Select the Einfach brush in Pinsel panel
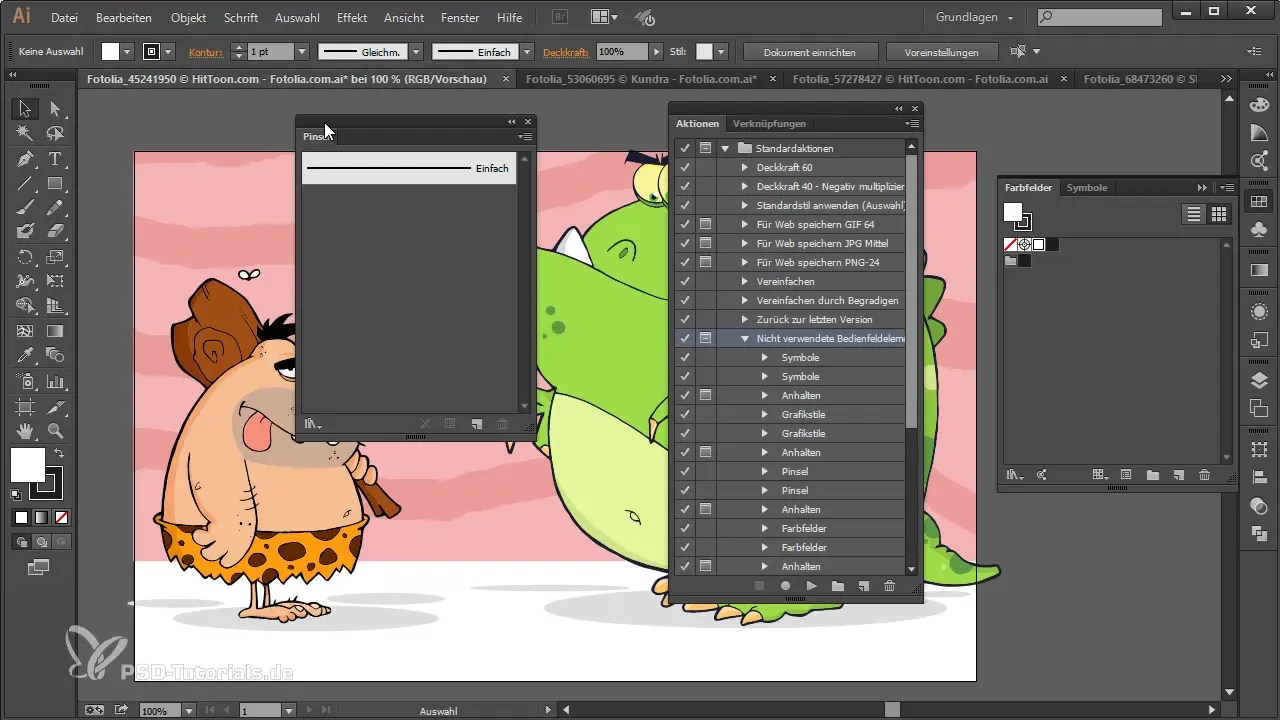Viewport: 1280px width, 720px height. (409, 168)
